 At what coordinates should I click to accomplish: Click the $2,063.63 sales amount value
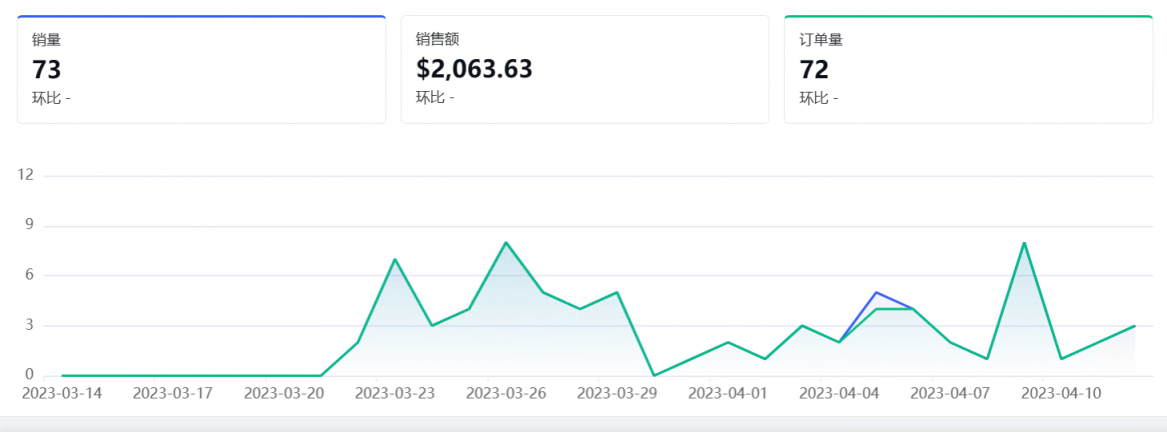(474, 70)
